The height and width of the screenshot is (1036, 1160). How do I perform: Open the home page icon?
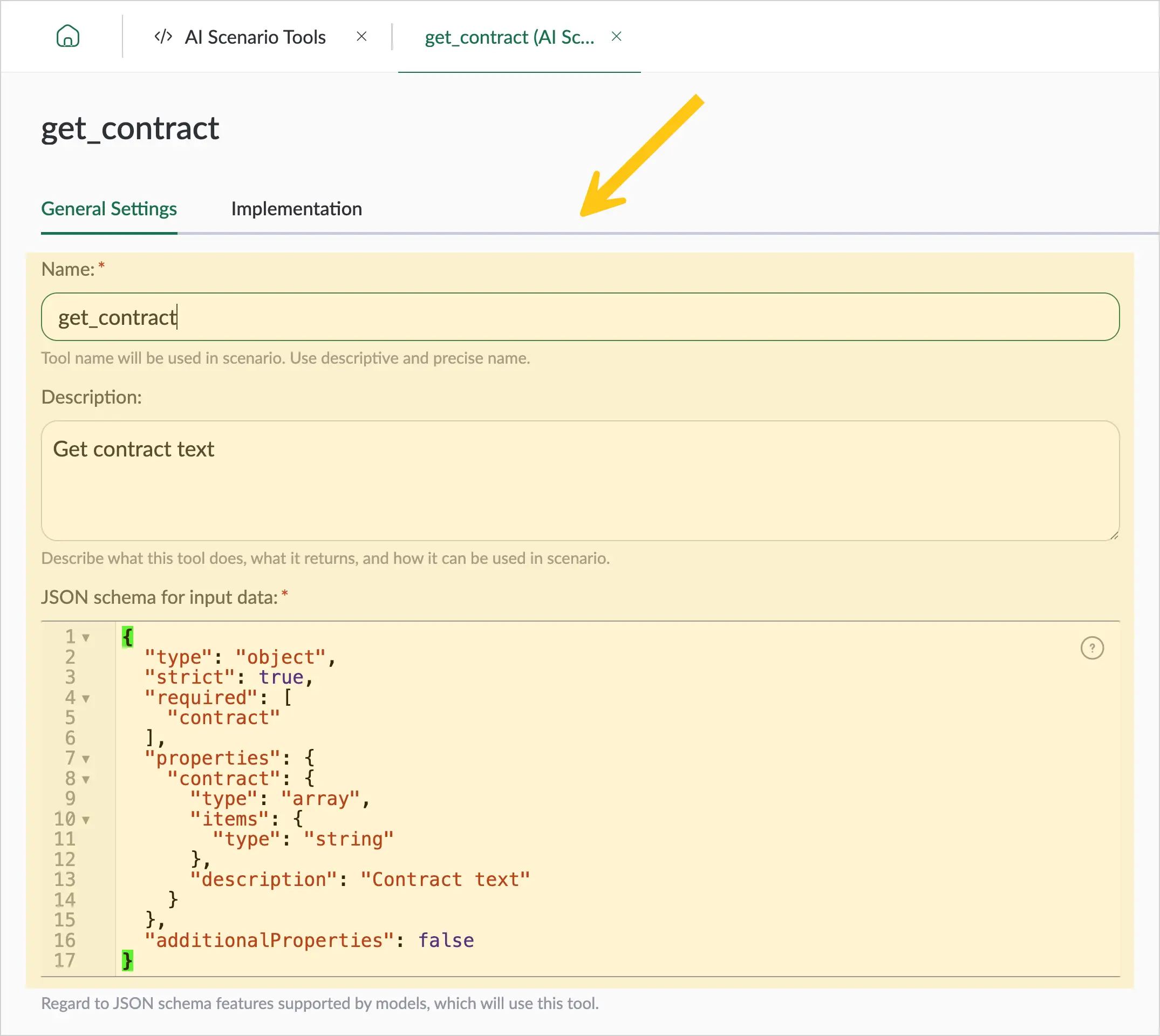[x=68, y=37]
